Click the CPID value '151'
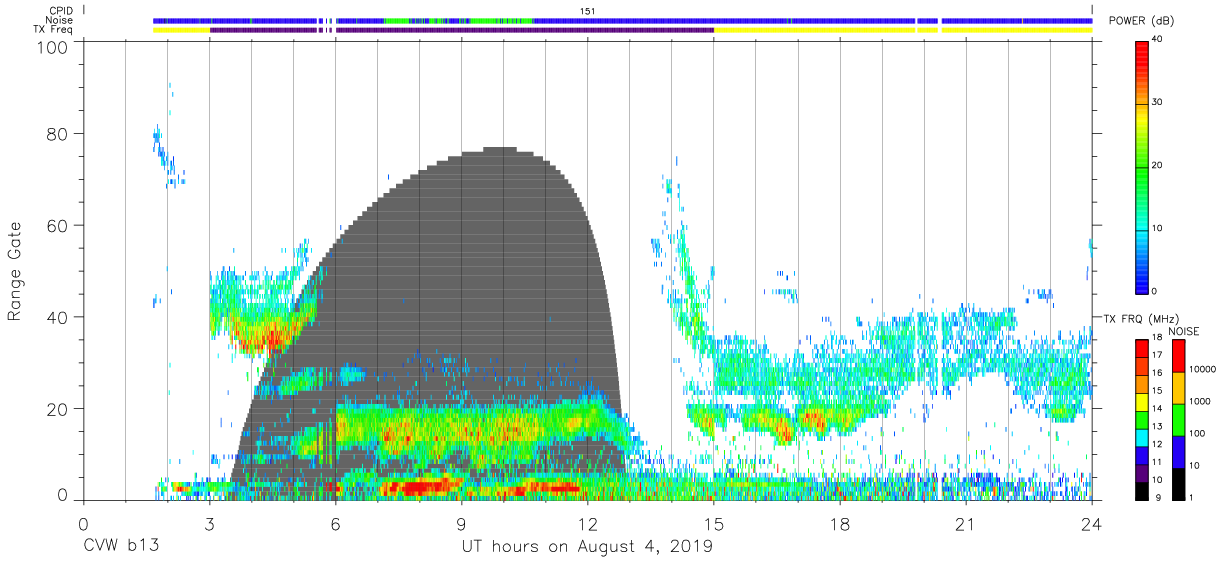Viewport: 1228px width, 567px height. [588, 11]
